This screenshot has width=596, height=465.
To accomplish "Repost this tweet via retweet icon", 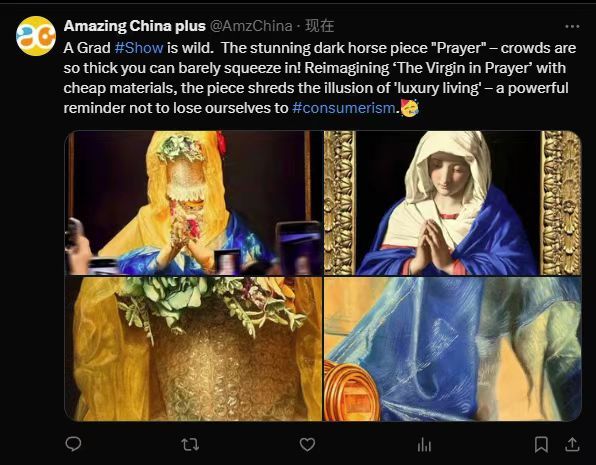I will point(190,444).
